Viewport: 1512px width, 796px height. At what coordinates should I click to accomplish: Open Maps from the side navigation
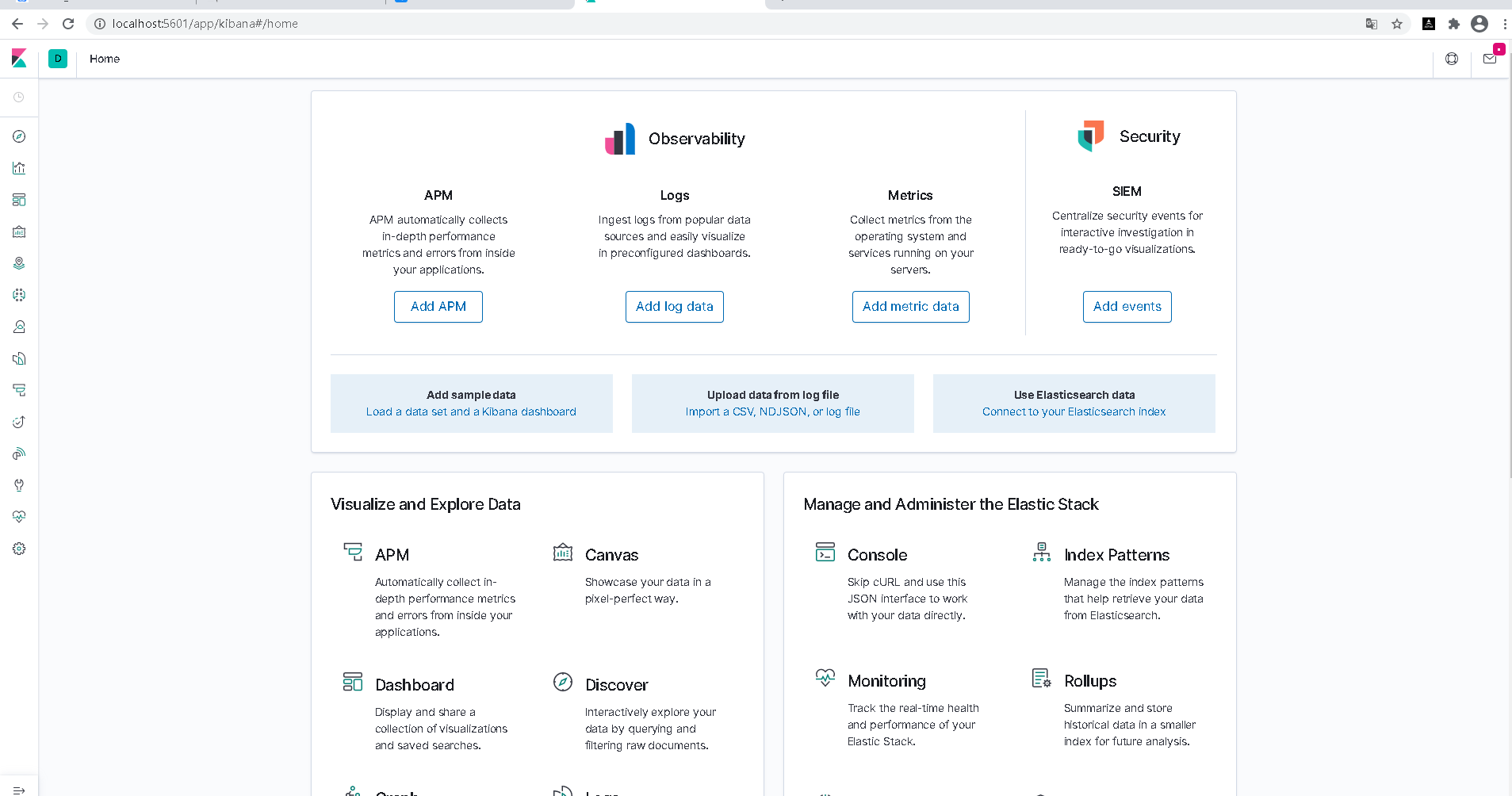click(19, 263)
